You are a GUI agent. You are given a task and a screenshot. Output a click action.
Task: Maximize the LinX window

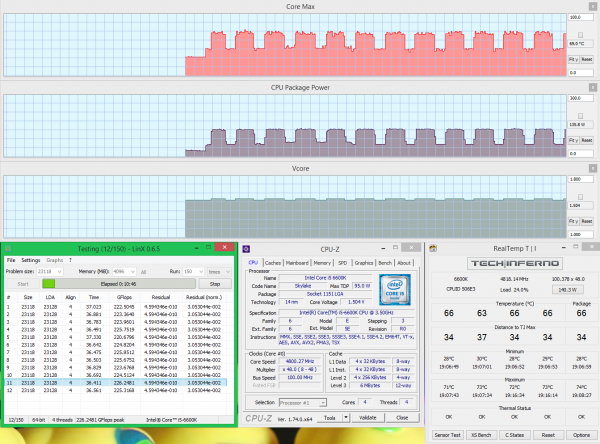[209, 248]
